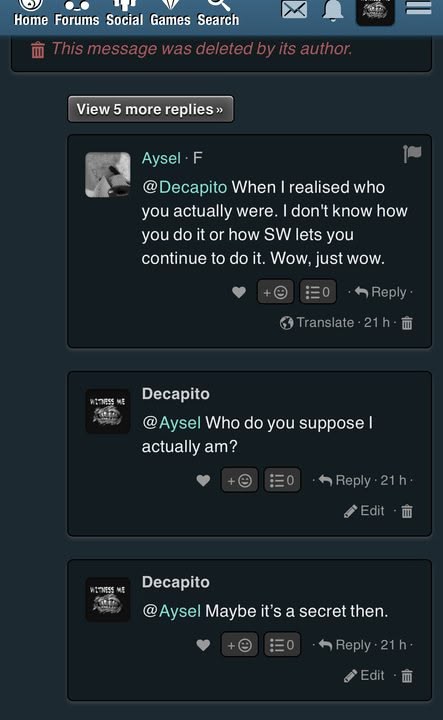Add emoji reaction to Aysel's comment
The height and width of the screenshot is (720, 443).
275,292
